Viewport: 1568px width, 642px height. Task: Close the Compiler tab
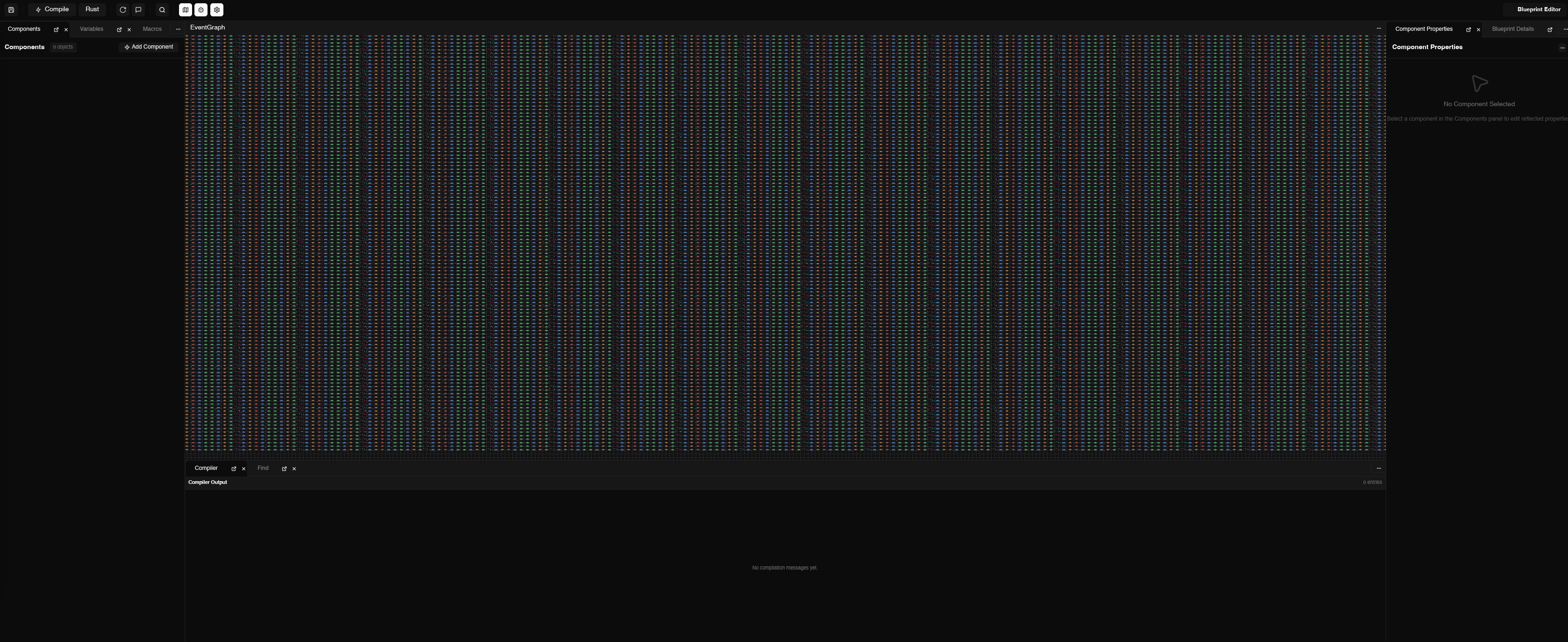243,469
